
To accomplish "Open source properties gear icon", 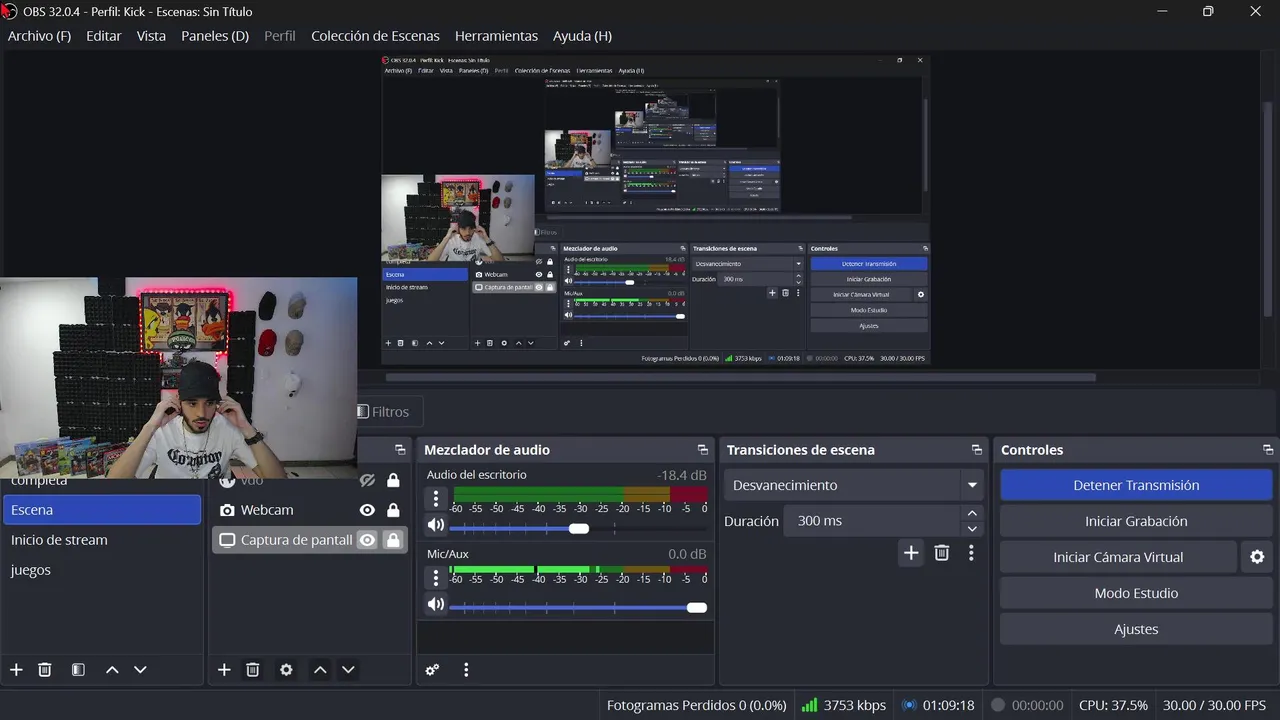I will click(286, 670).
